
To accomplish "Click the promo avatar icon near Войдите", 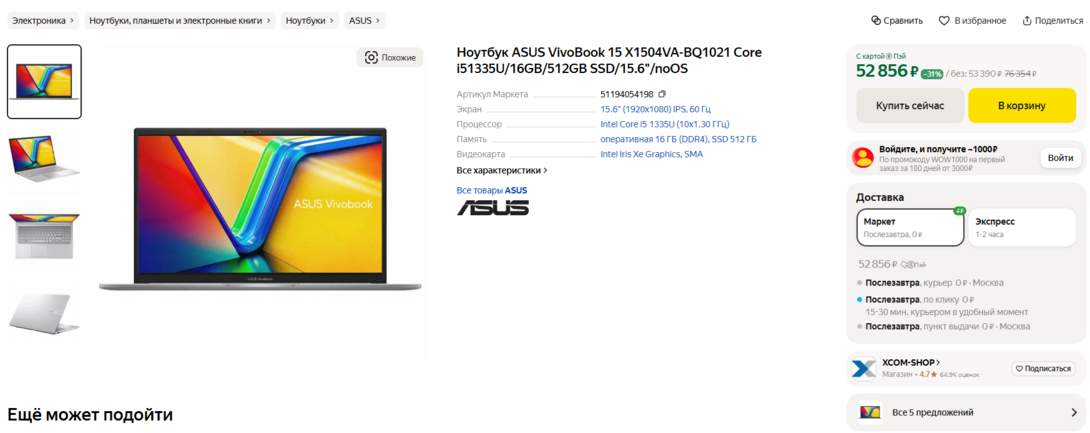I will coord(863,158).
